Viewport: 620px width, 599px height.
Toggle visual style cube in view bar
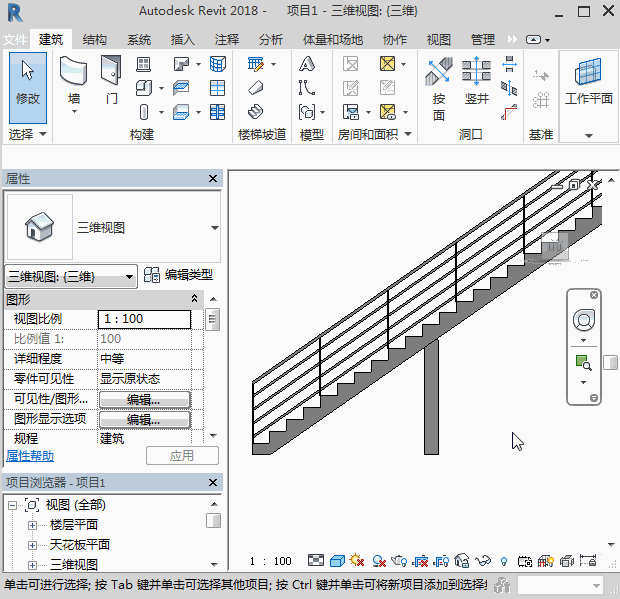pyautogui.click(x=337, y=561)
